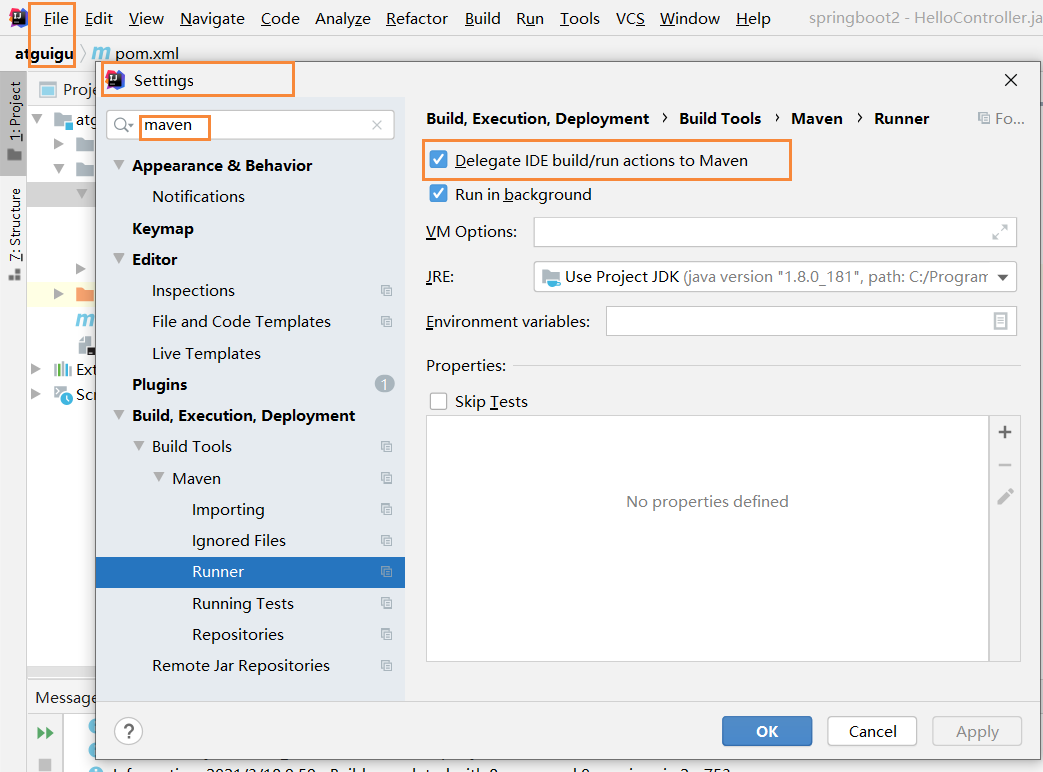Viewport: 1043px width, 772px height.
Task: Click project-level icon next to Maven
Action: click(386, 478)
